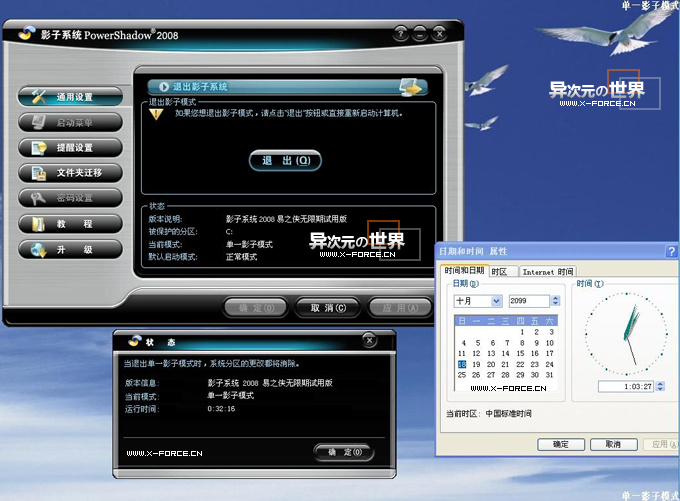This screenshot has height=501, width=680.
Task: Click the 单一影子模式 value in the 状态 dialog
Action: [231, 396]
